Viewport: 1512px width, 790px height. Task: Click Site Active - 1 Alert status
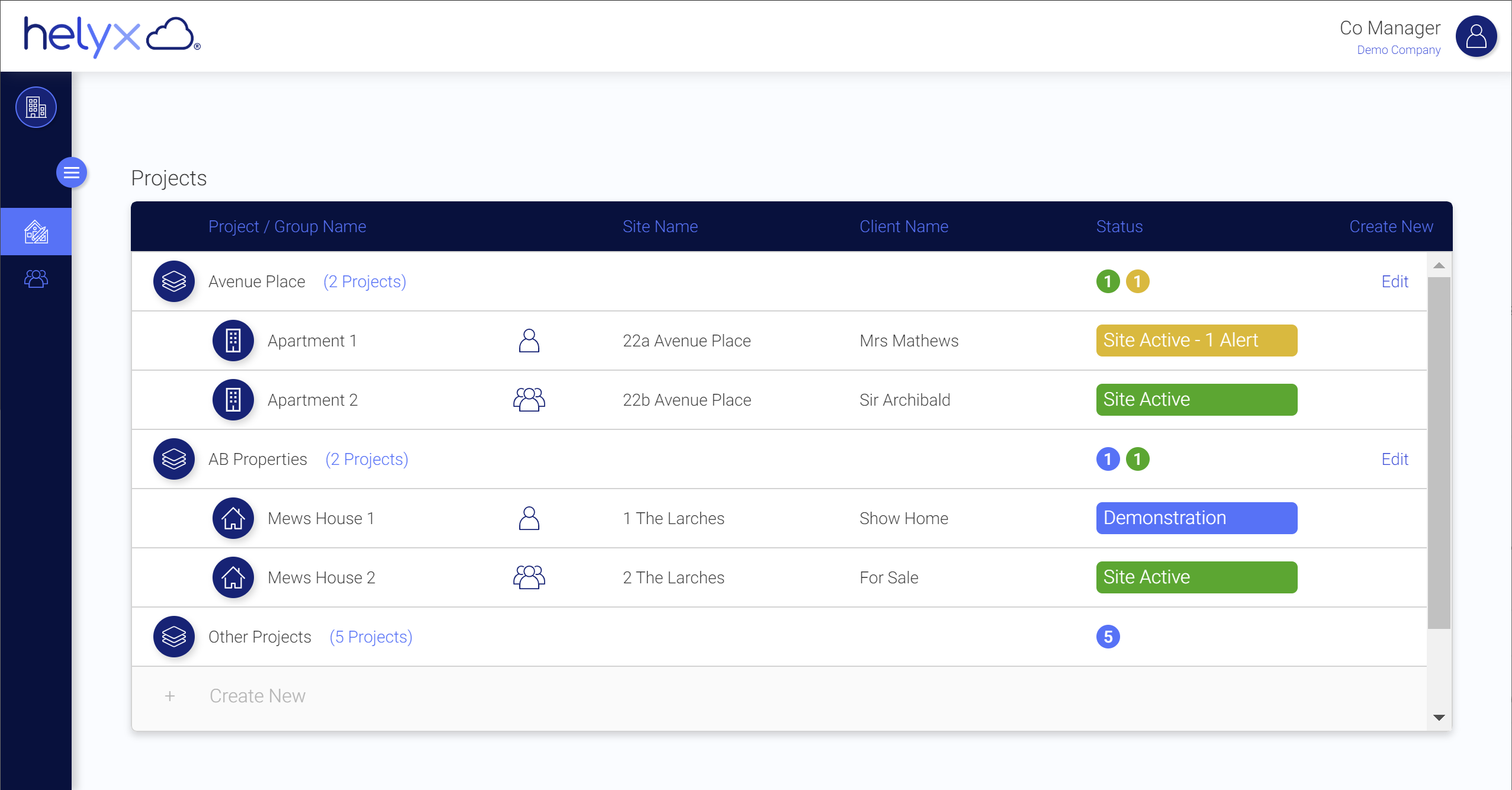point(1196,341)
